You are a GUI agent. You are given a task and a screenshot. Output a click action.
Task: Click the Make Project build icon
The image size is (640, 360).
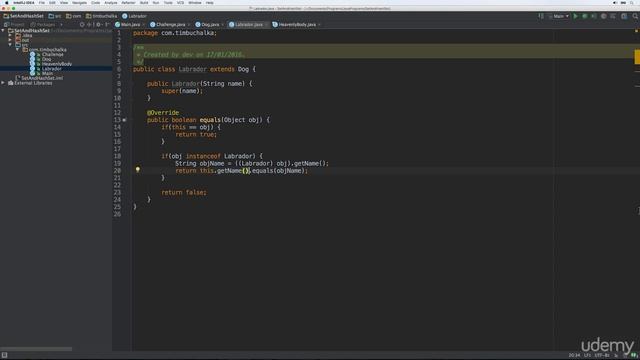click(541, 16)
